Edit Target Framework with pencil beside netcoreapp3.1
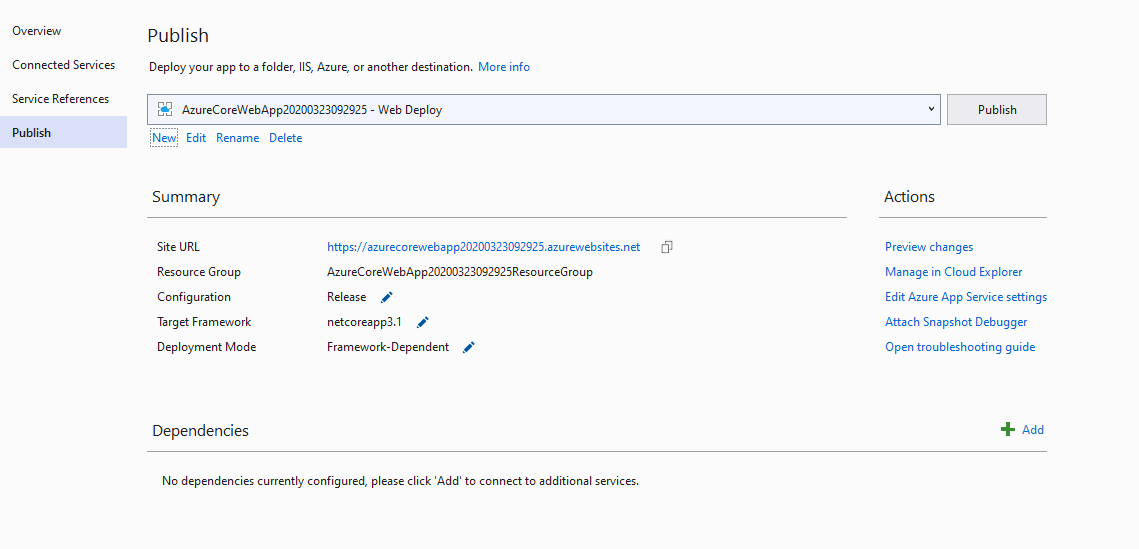Viewport: 1139px width, 549px height. 423,322
